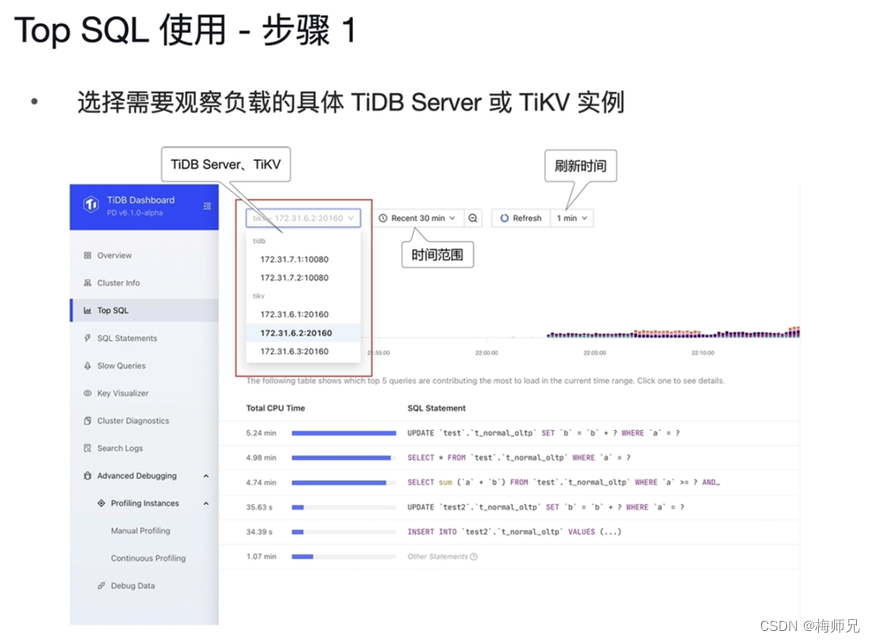Open the Key Visualizer eye icon
Viewport: 875px width, 642px height.
point(89,391)
